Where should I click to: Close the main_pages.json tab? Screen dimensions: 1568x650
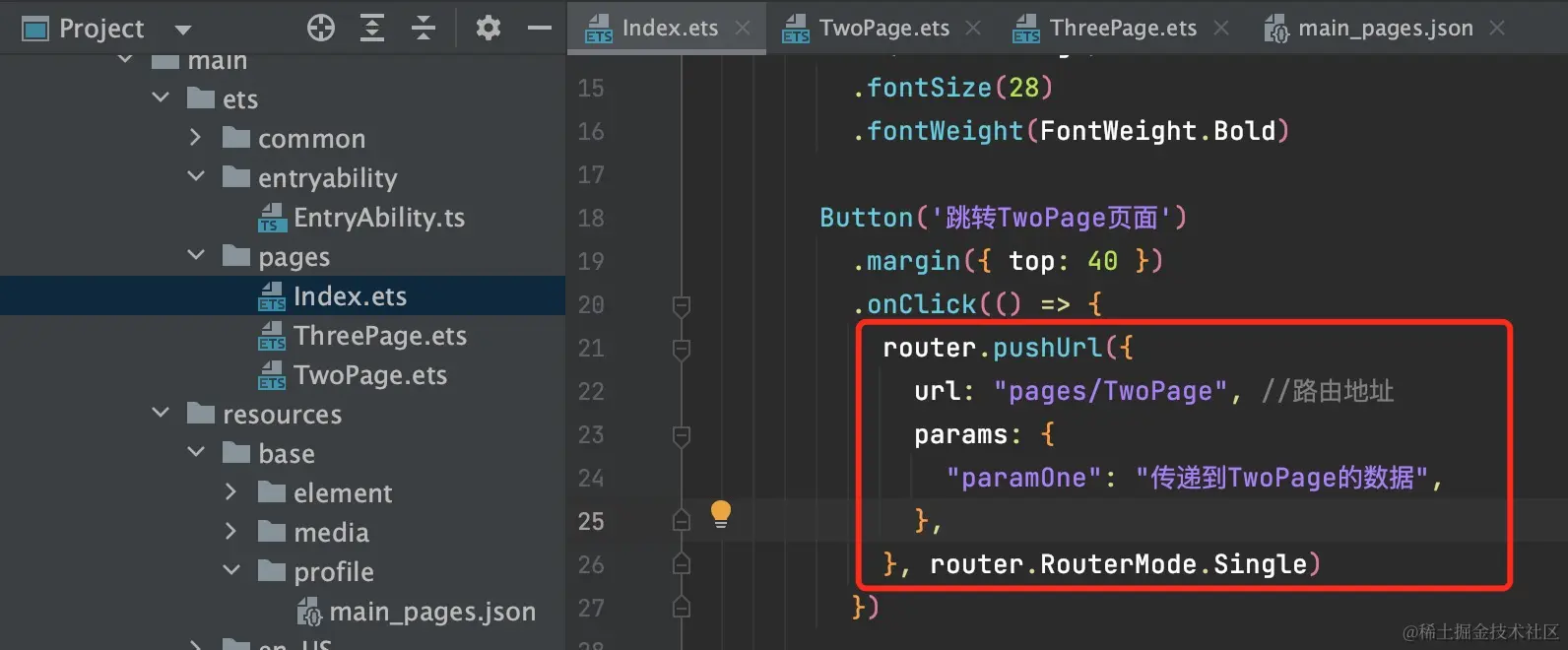point(1497,28)
